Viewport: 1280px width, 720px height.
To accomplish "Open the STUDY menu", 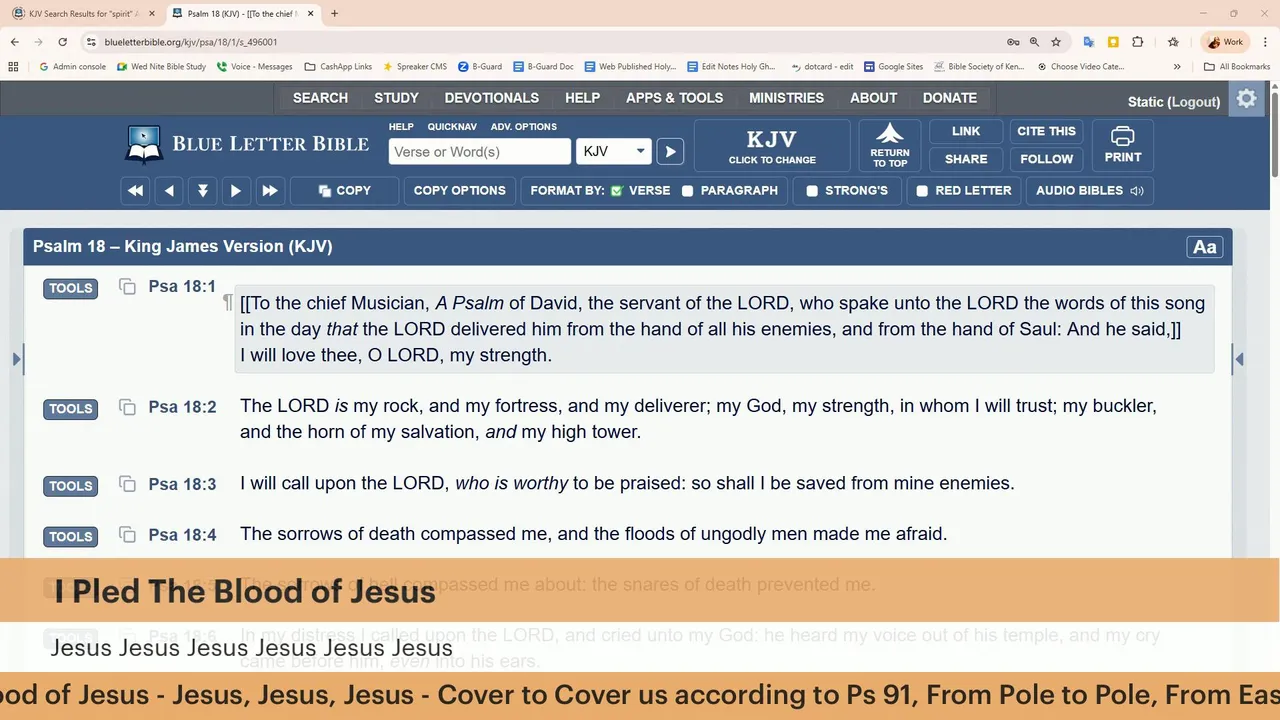I will (396, 98).
